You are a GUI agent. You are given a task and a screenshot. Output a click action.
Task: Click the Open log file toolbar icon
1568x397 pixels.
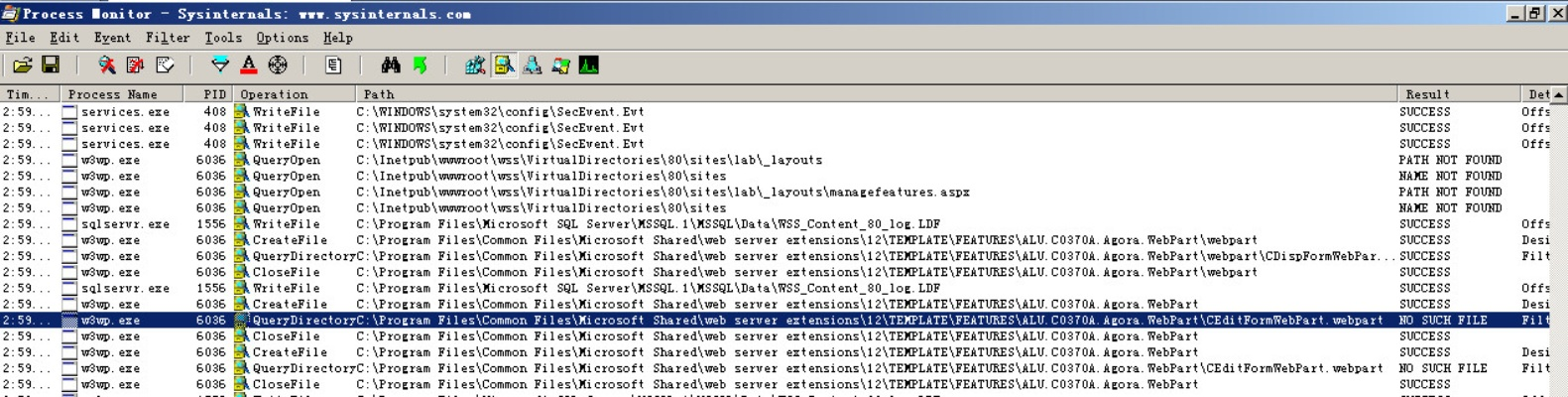tap(22, 66)
